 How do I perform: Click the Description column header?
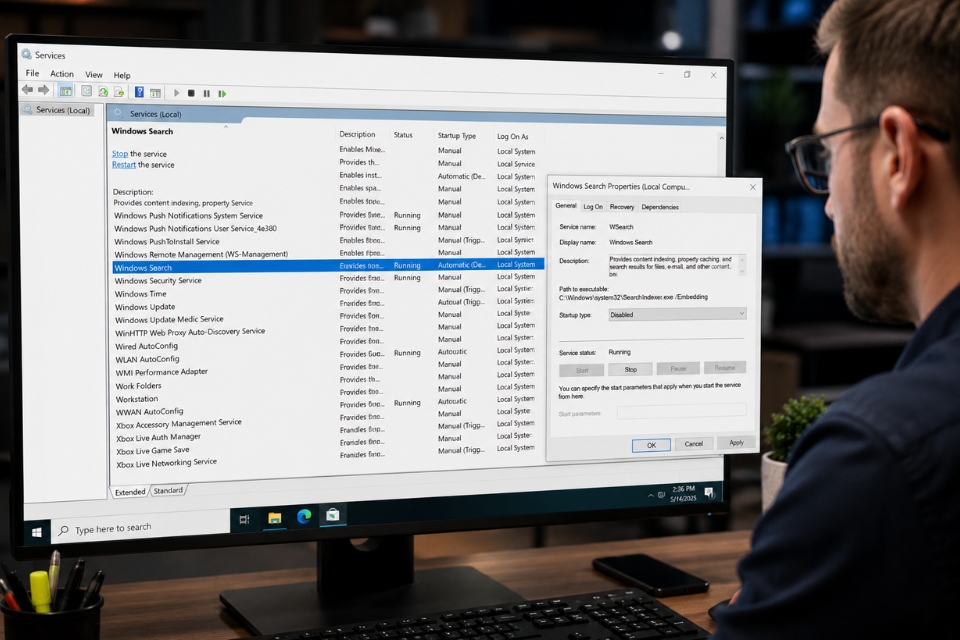click(x=358, y=134)
